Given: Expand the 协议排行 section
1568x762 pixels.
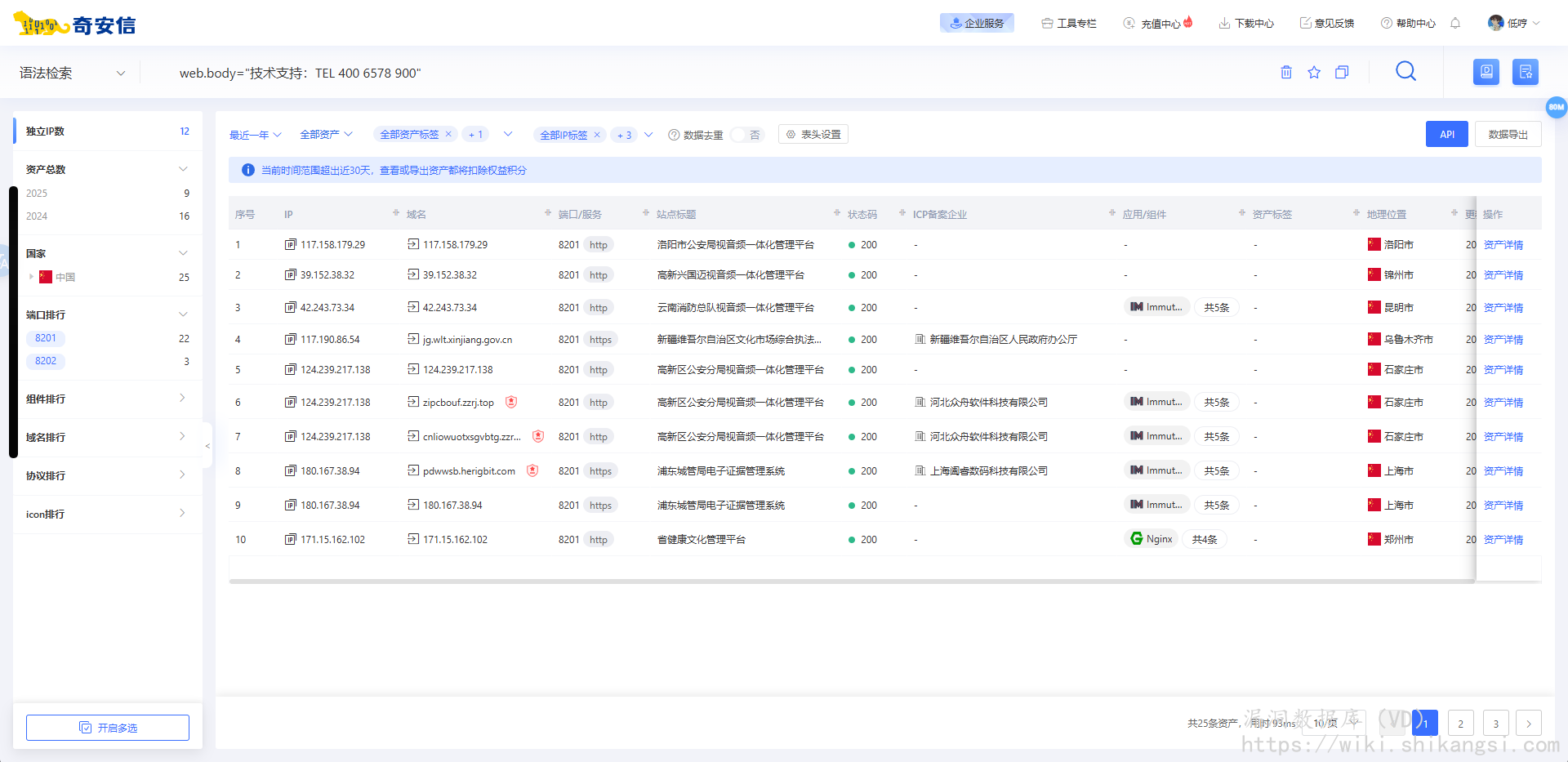Looking at the screenshot, I should tap(182, 475).
